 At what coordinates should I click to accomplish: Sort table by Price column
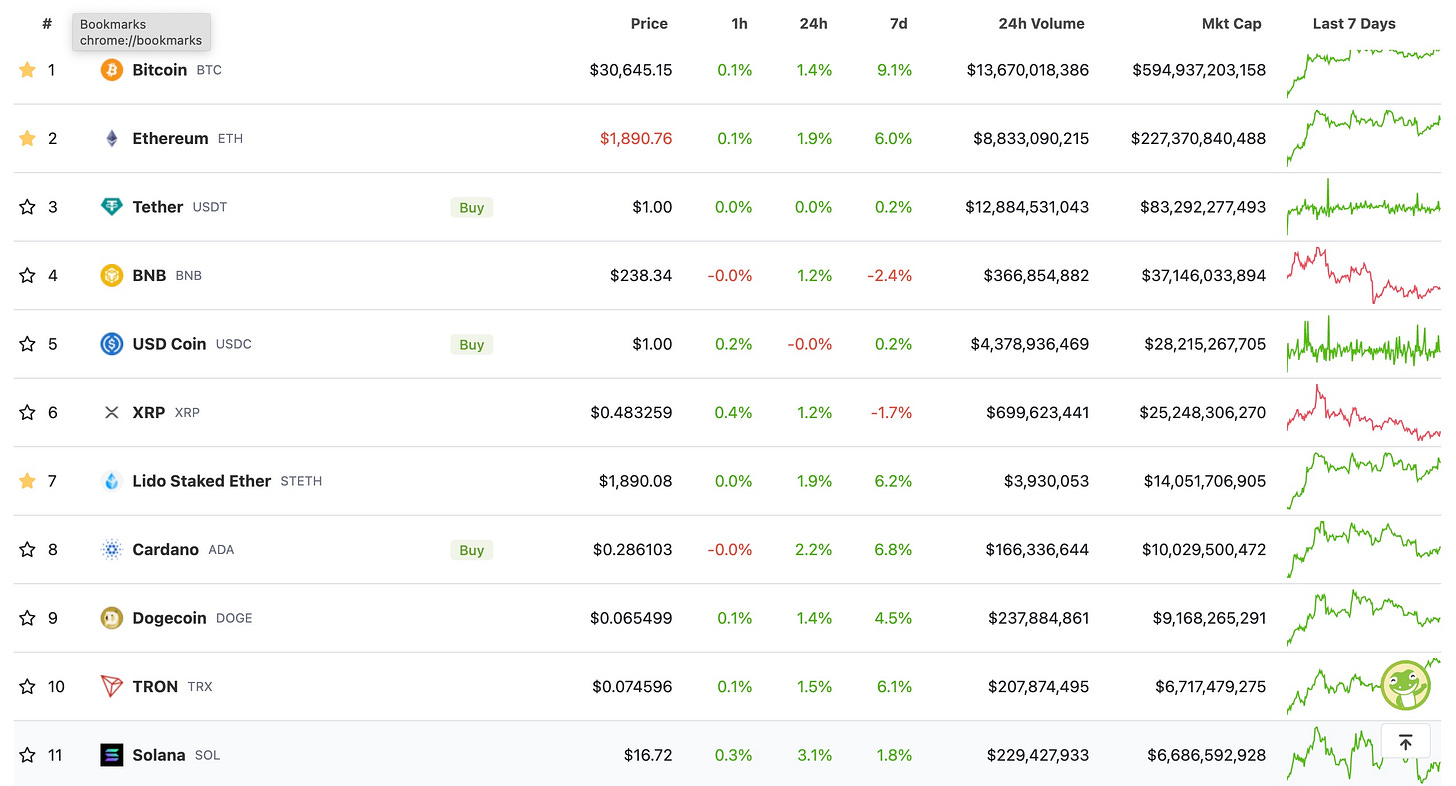[649, 23]
